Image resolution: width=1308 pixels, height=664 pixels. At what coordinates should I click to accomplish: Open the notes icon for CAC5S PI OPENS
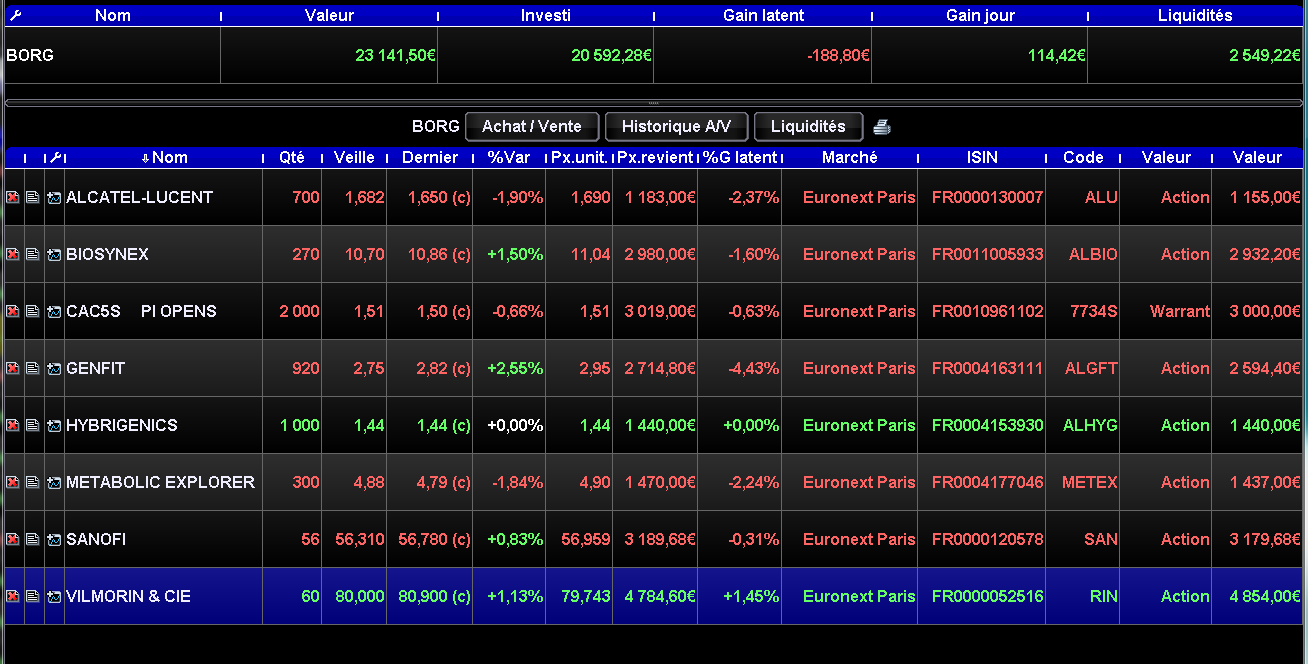pyautogui.click(x=32, y=312)
